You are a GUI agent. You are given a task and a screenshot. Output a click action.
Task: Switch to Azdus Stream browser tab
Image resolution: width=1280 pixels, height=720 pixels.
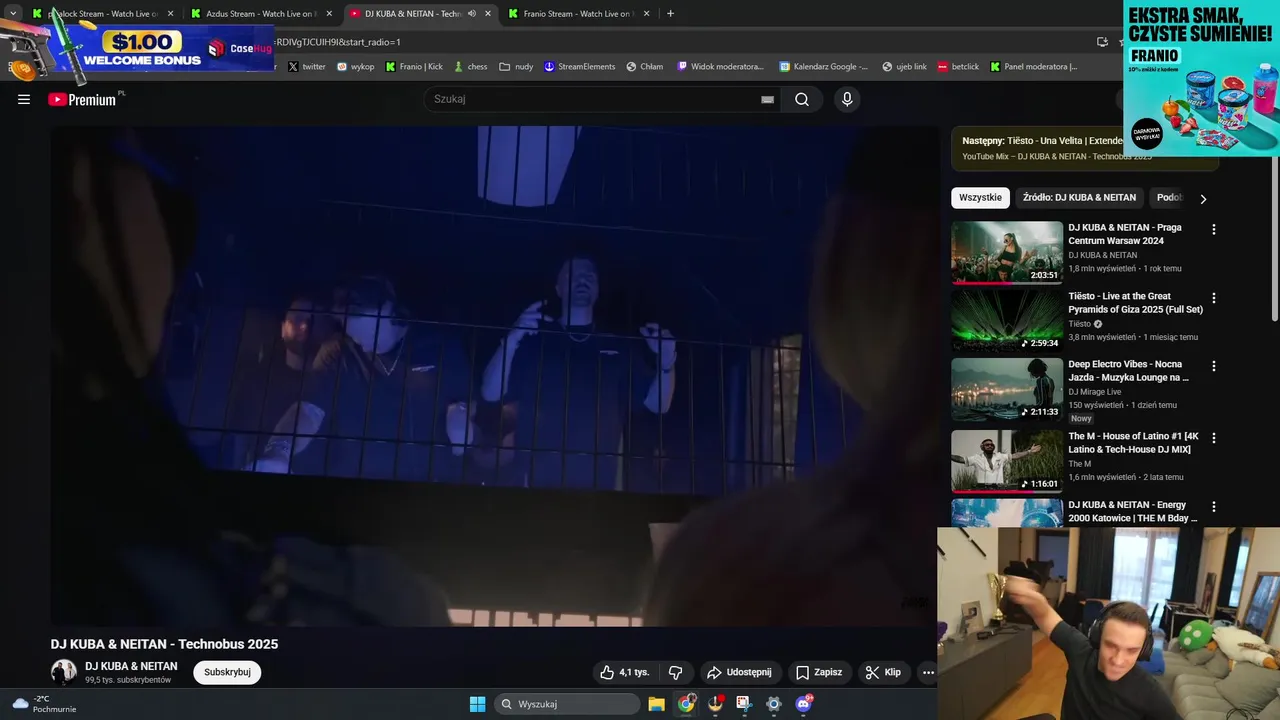[x=260, y=14]
